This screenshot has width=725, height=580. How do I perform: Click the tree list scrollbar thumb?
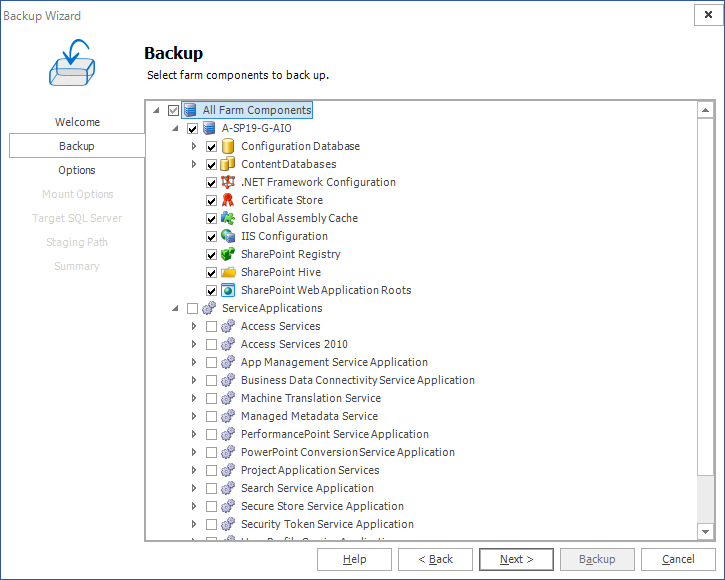click(705, 296)
